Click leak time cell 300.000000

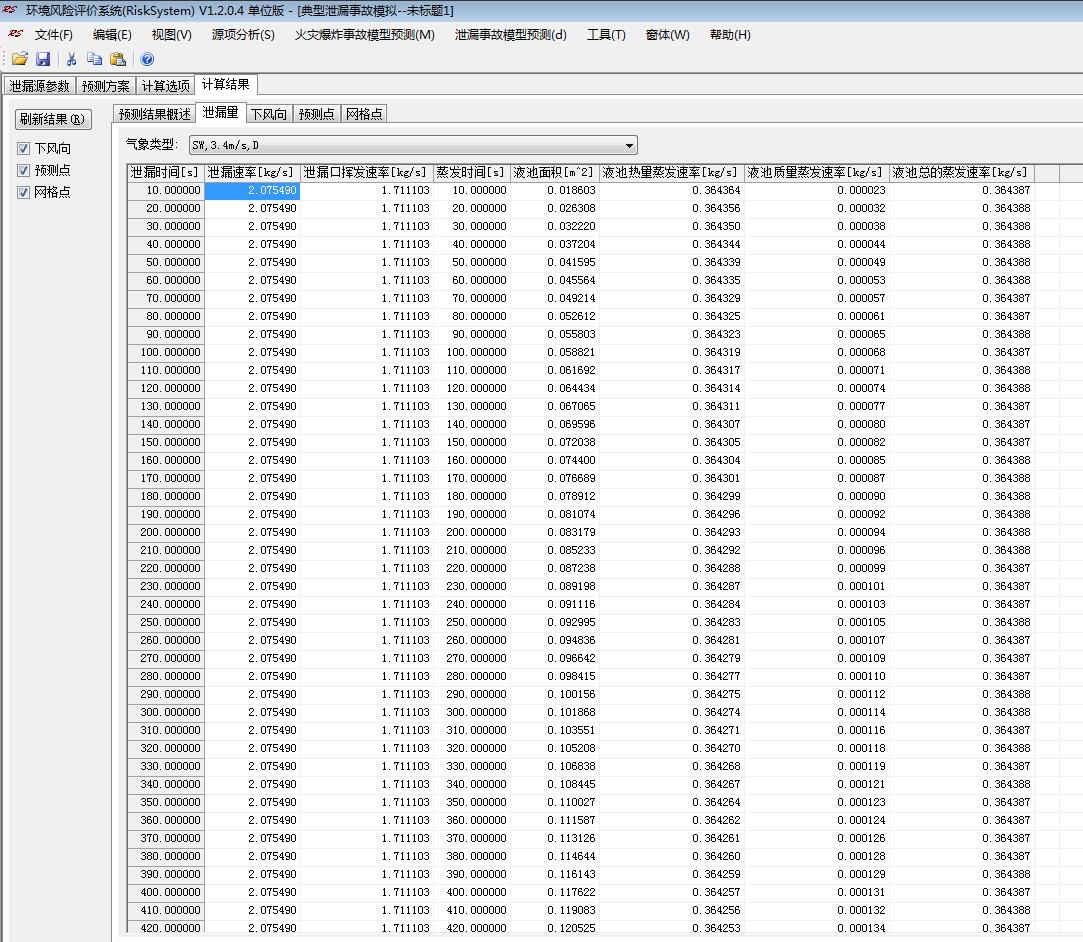(166, 712)
